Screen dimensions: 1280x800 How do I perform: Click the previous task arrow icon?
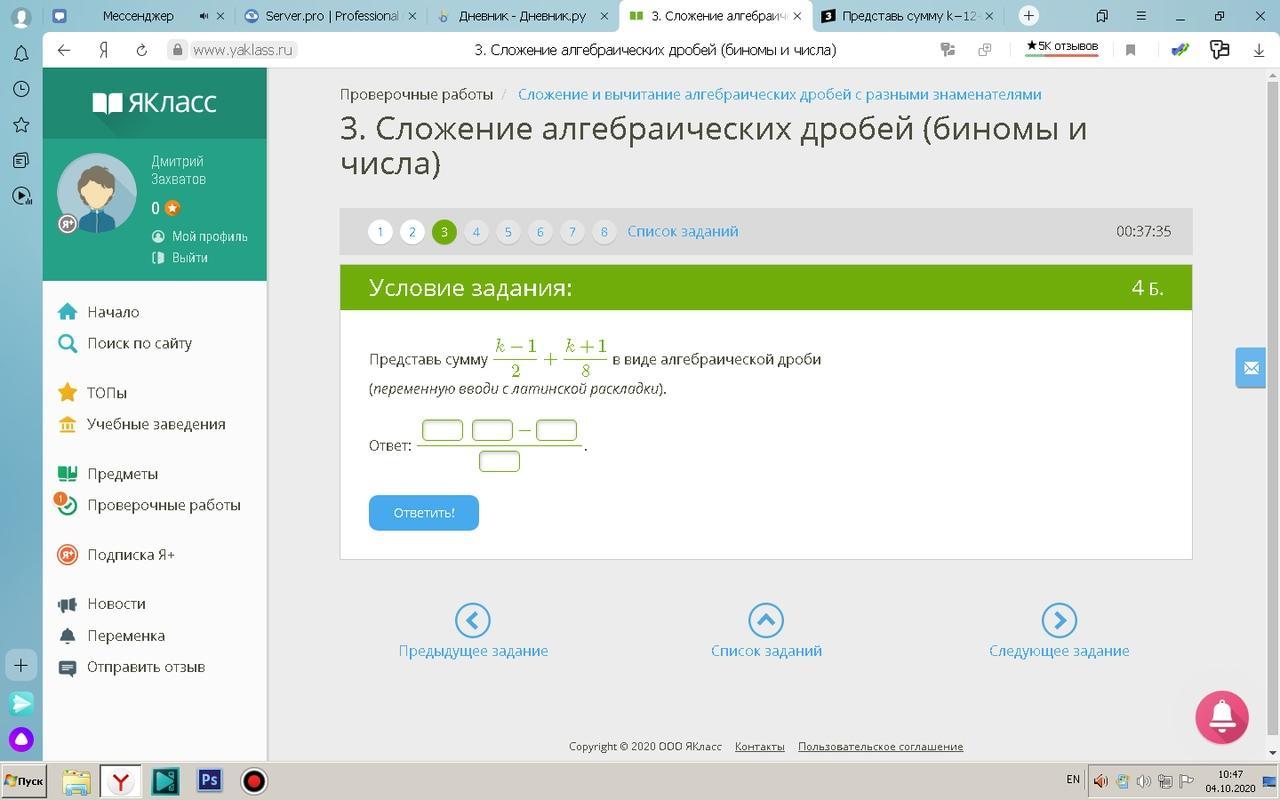[472, 620]
